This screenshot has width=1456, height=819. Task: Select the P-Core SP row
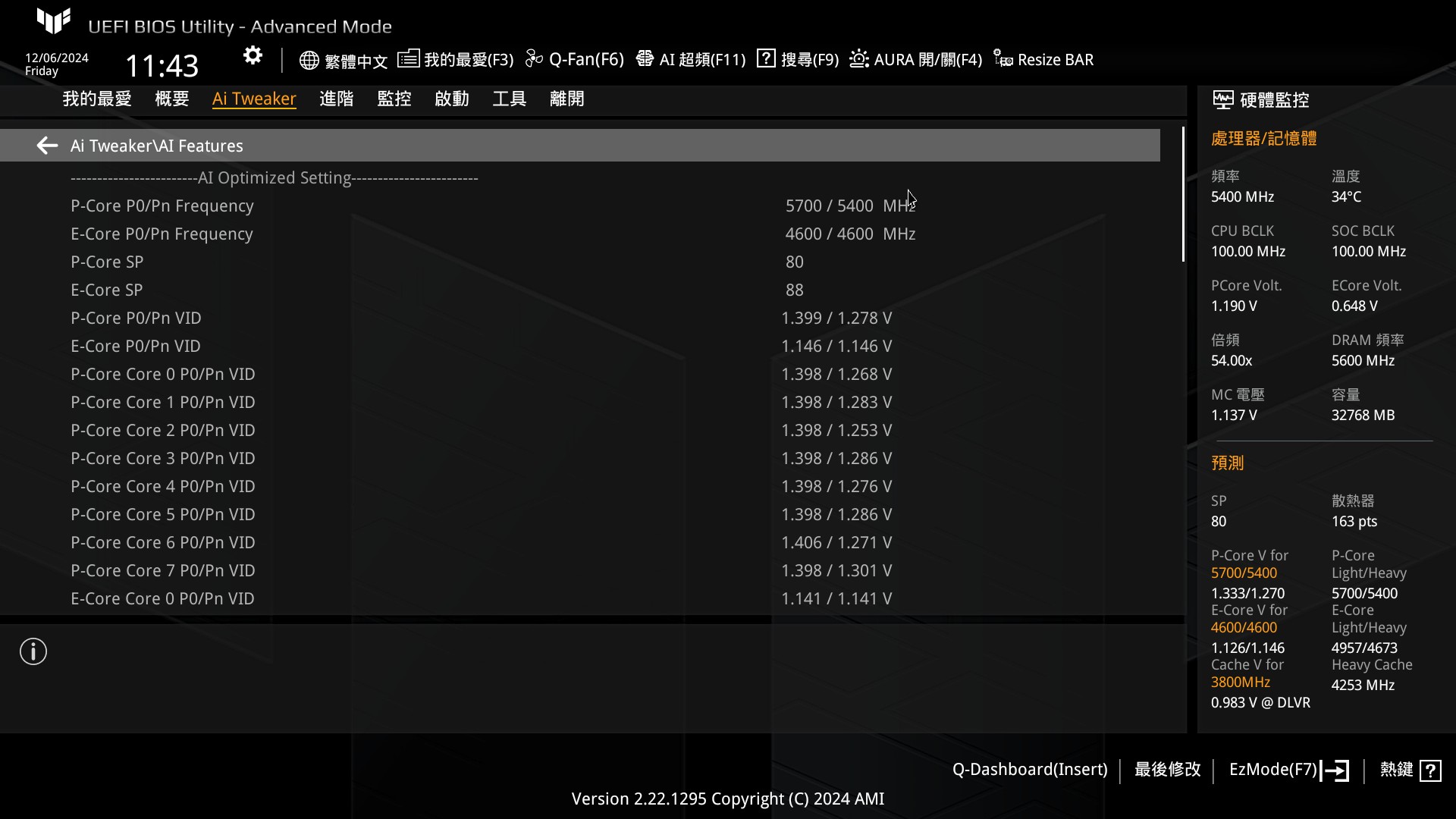click(580, 262)
